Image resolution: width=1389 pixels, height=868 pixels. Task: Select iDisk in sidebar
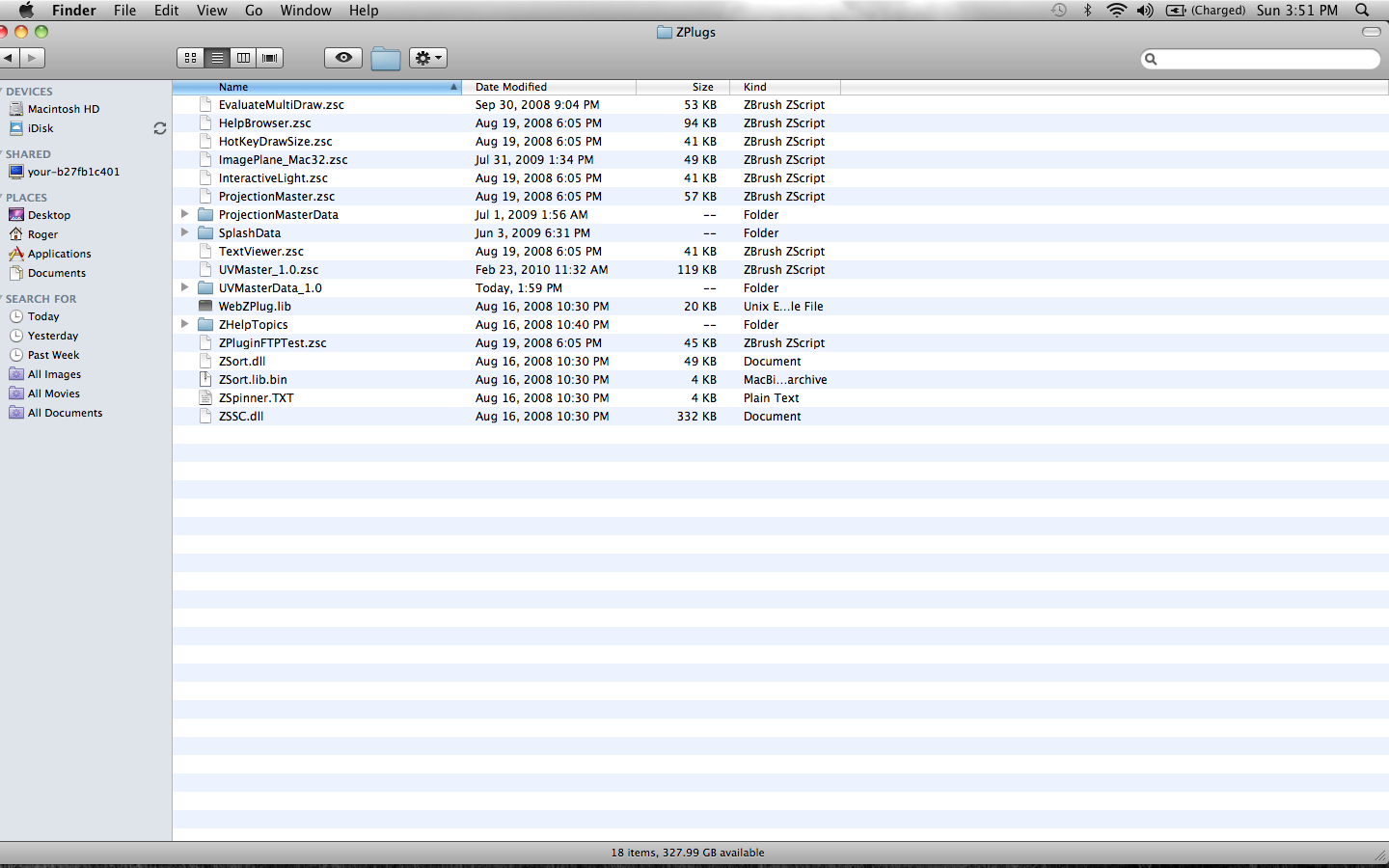click(41, 128)
